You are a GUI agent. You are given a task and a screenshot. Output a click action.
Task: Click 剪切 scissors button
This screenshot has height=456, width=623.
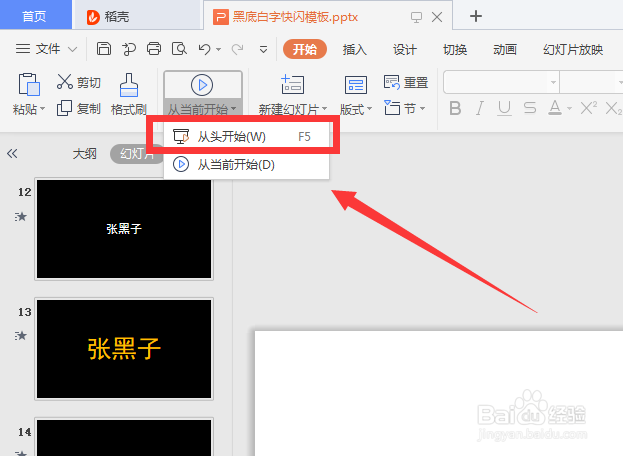[78, 82]
